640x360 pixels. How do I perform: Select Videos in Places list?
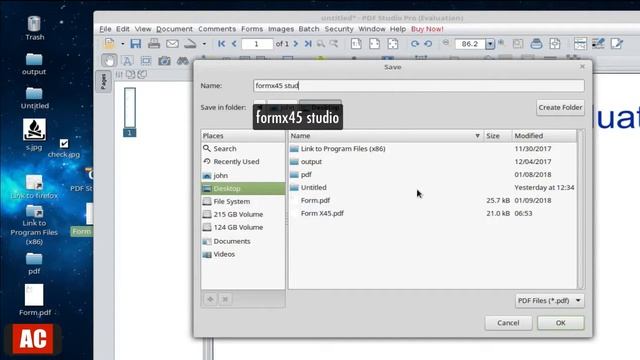[243, 254]
